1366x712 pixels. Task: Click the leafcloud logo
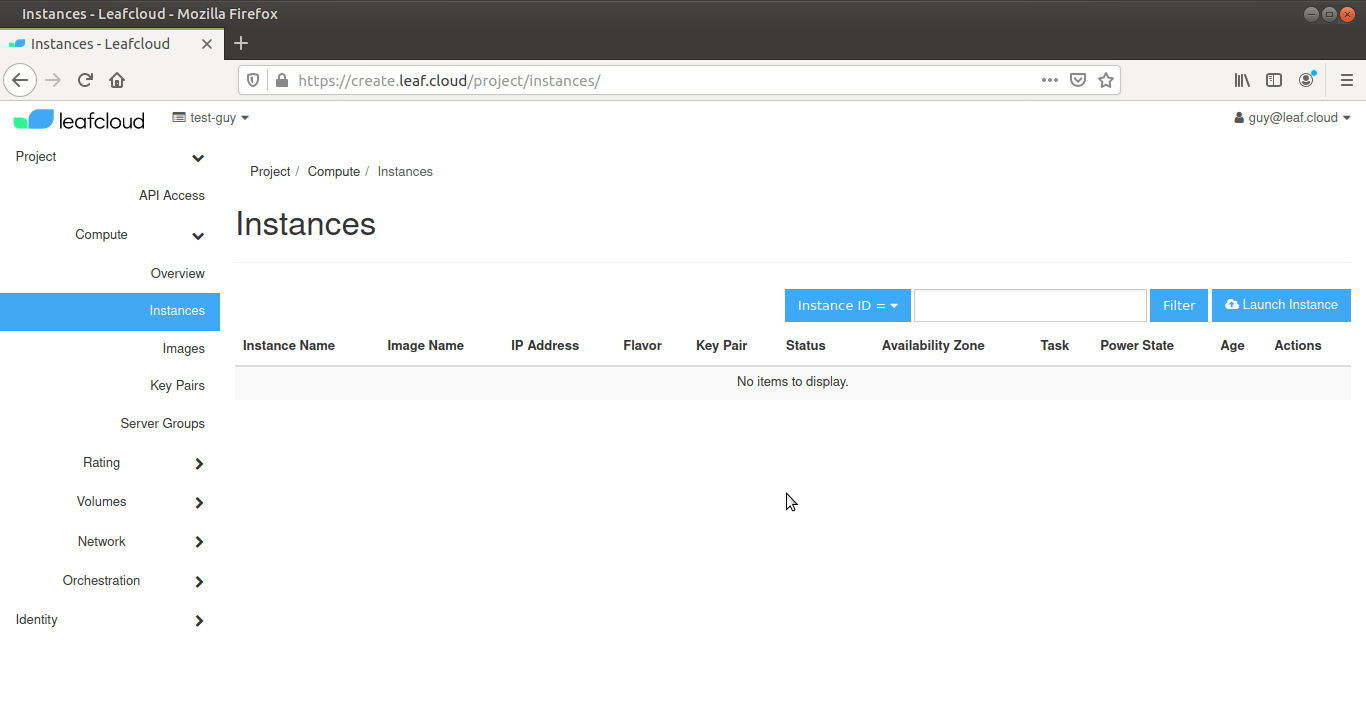pos(79,120)
